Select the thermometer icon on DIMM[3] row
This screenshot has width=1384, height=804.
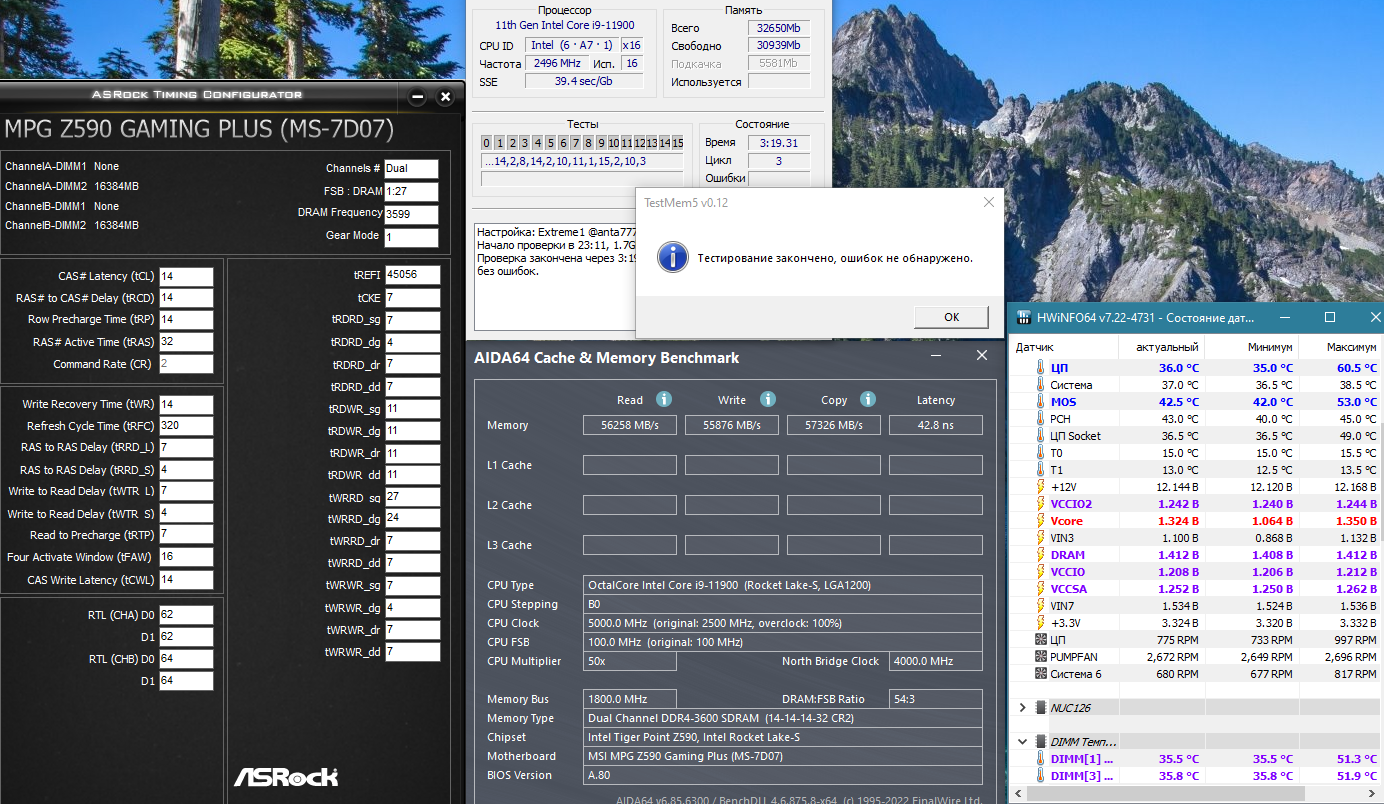tap(1040, 776)
